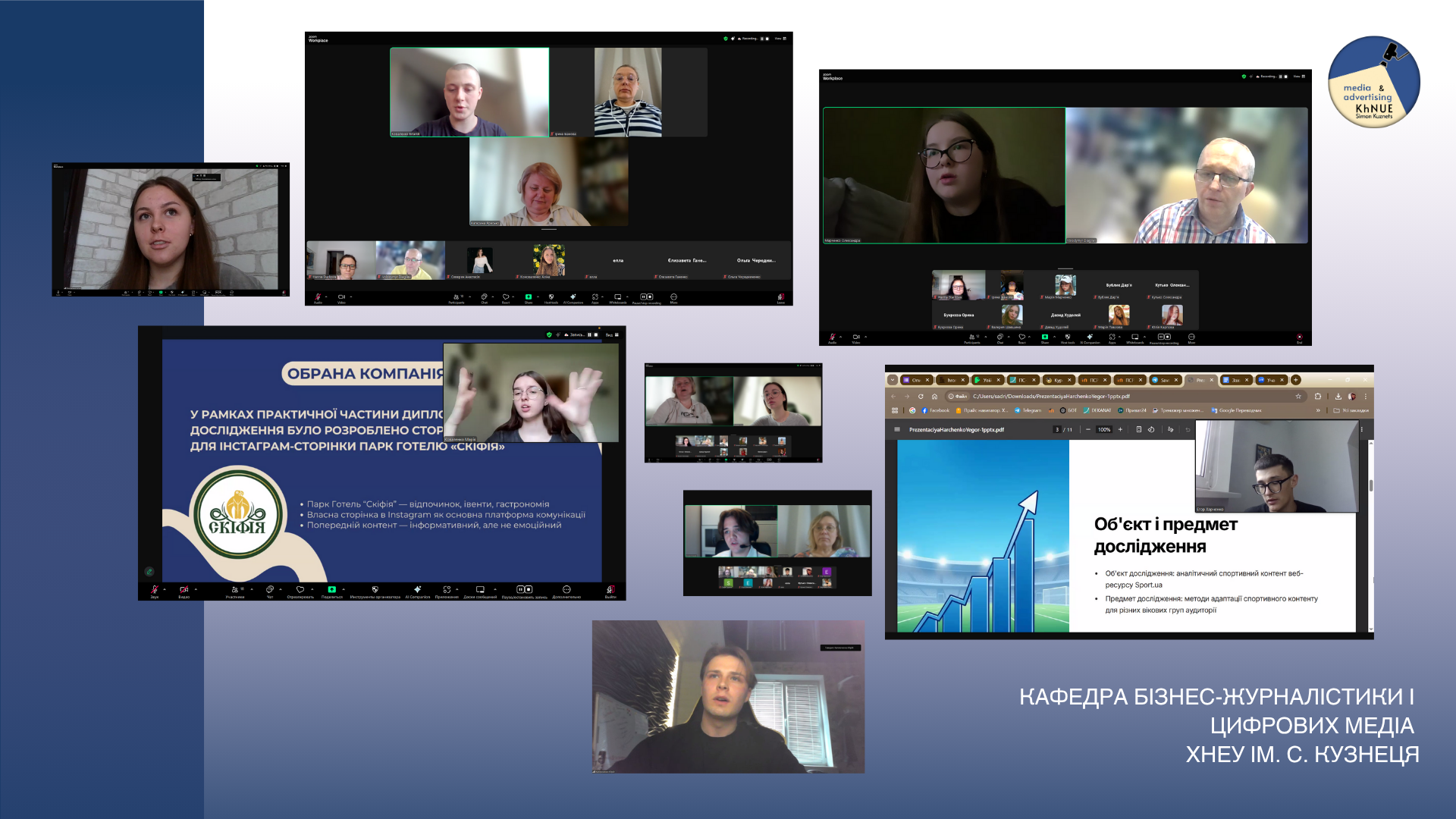Switch to the Опи Chrome tab

917,380
